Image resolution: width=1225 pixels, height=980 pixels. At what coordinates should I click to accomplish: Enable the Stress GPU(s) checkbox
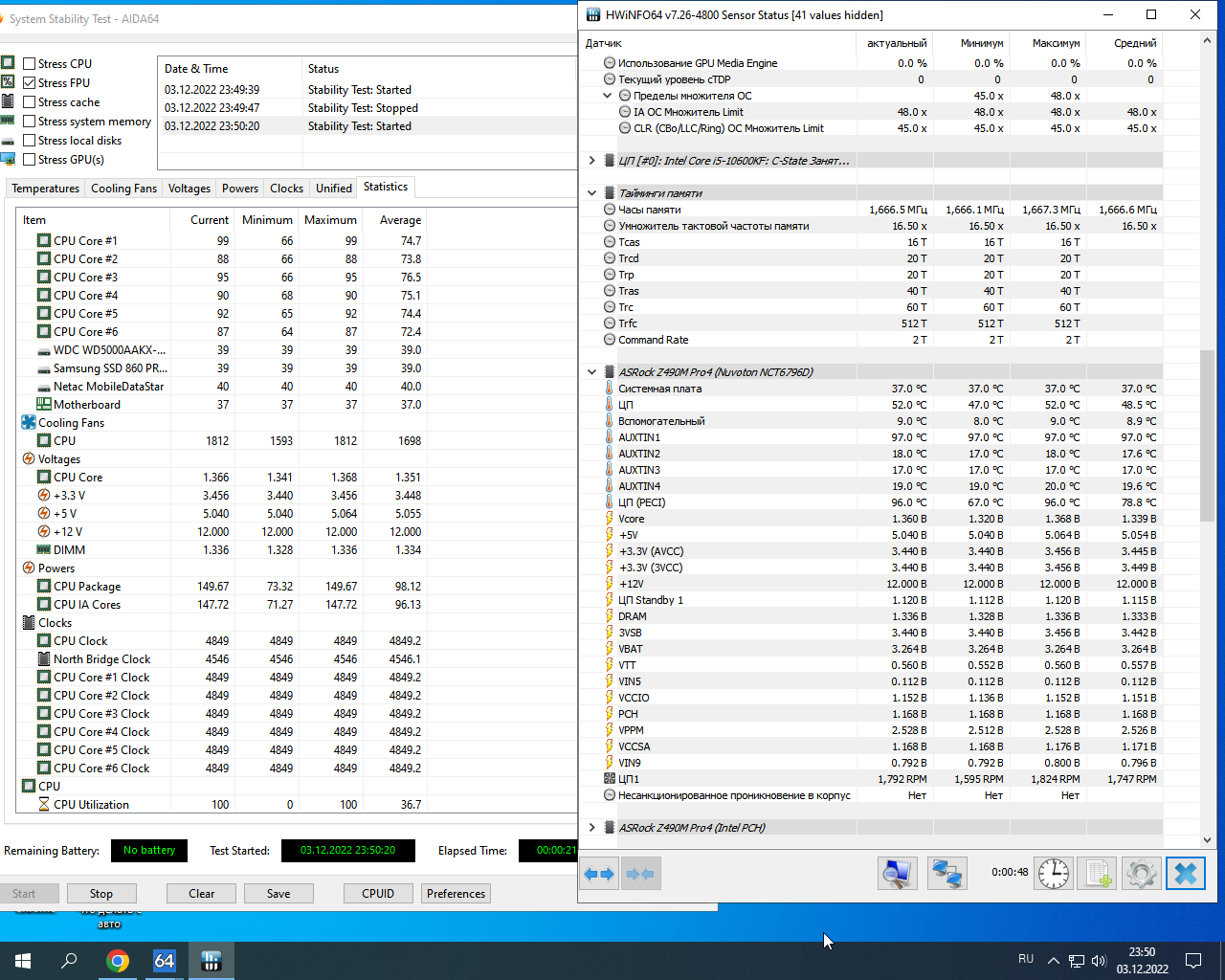(x=30, y=159)
